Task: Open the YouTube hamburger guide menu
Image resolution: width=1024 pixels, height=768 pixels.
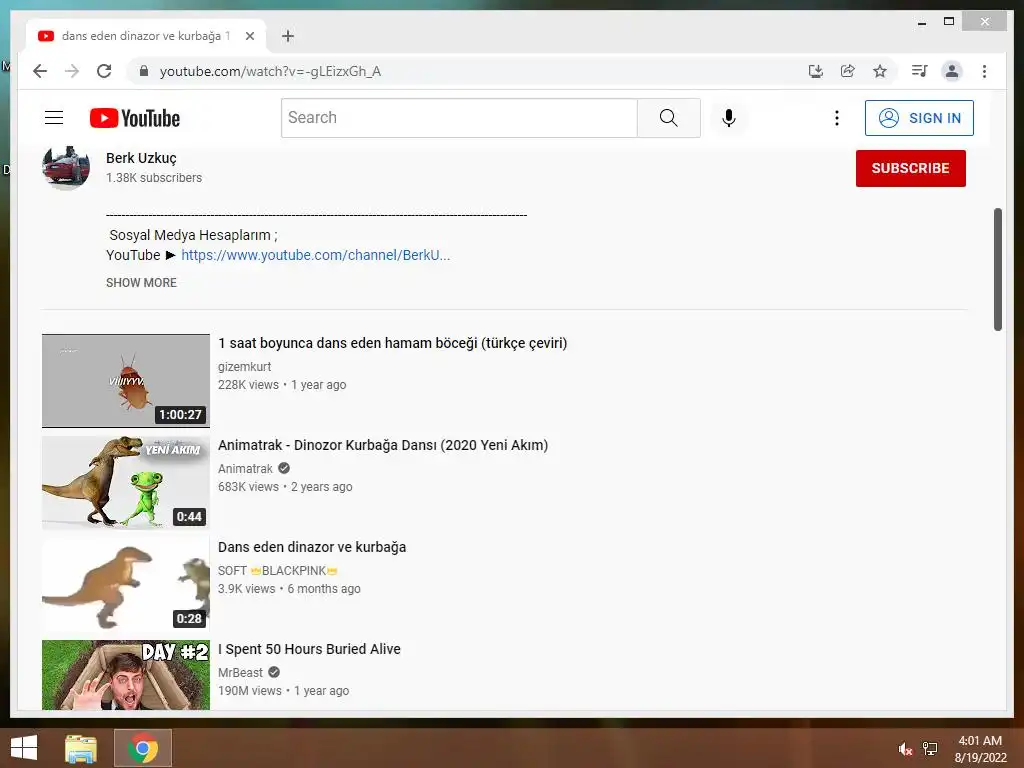Action: pos(54,118)
